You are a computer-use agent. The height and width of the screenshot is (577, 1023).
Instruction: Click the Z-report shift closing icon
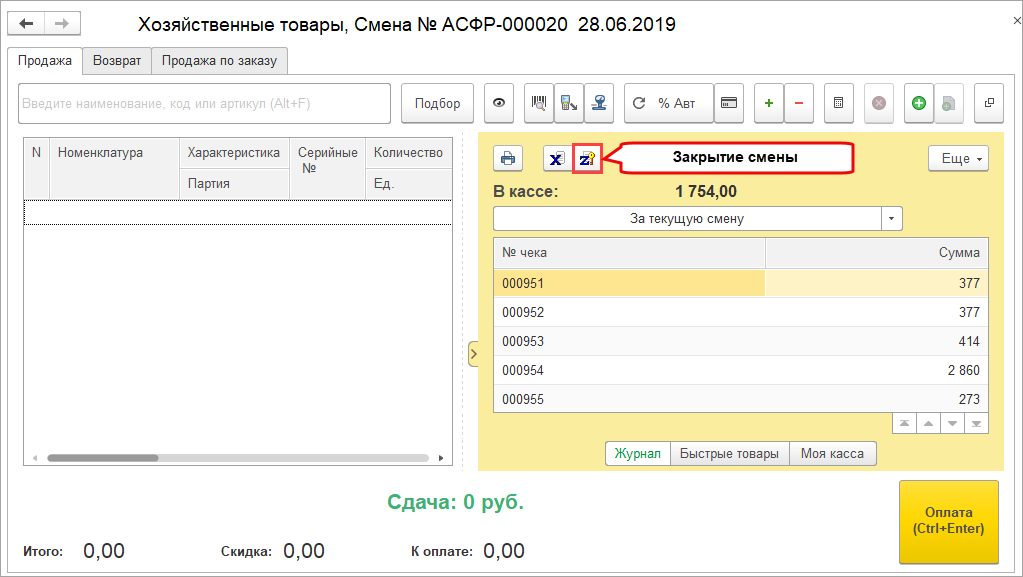(588, 158)
